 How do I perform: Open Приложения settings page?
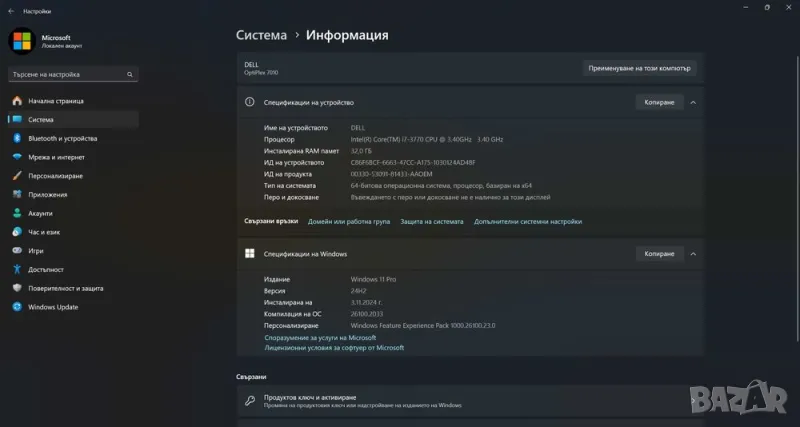coord(47,194)
